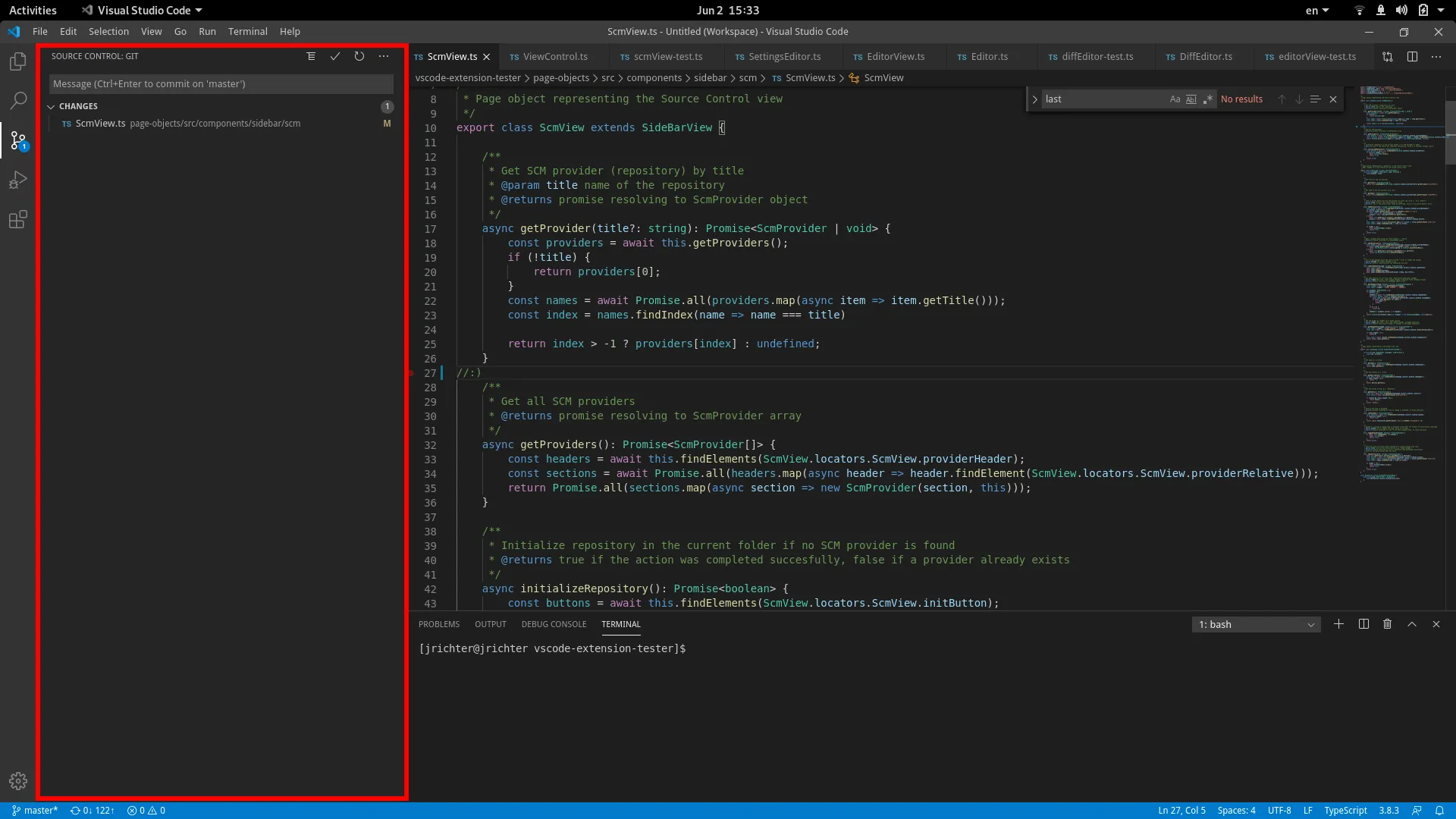Image resolution: width=1456 pixels, height=819 pixels.
Task: Close the find widget
Action: point(1333,99)
